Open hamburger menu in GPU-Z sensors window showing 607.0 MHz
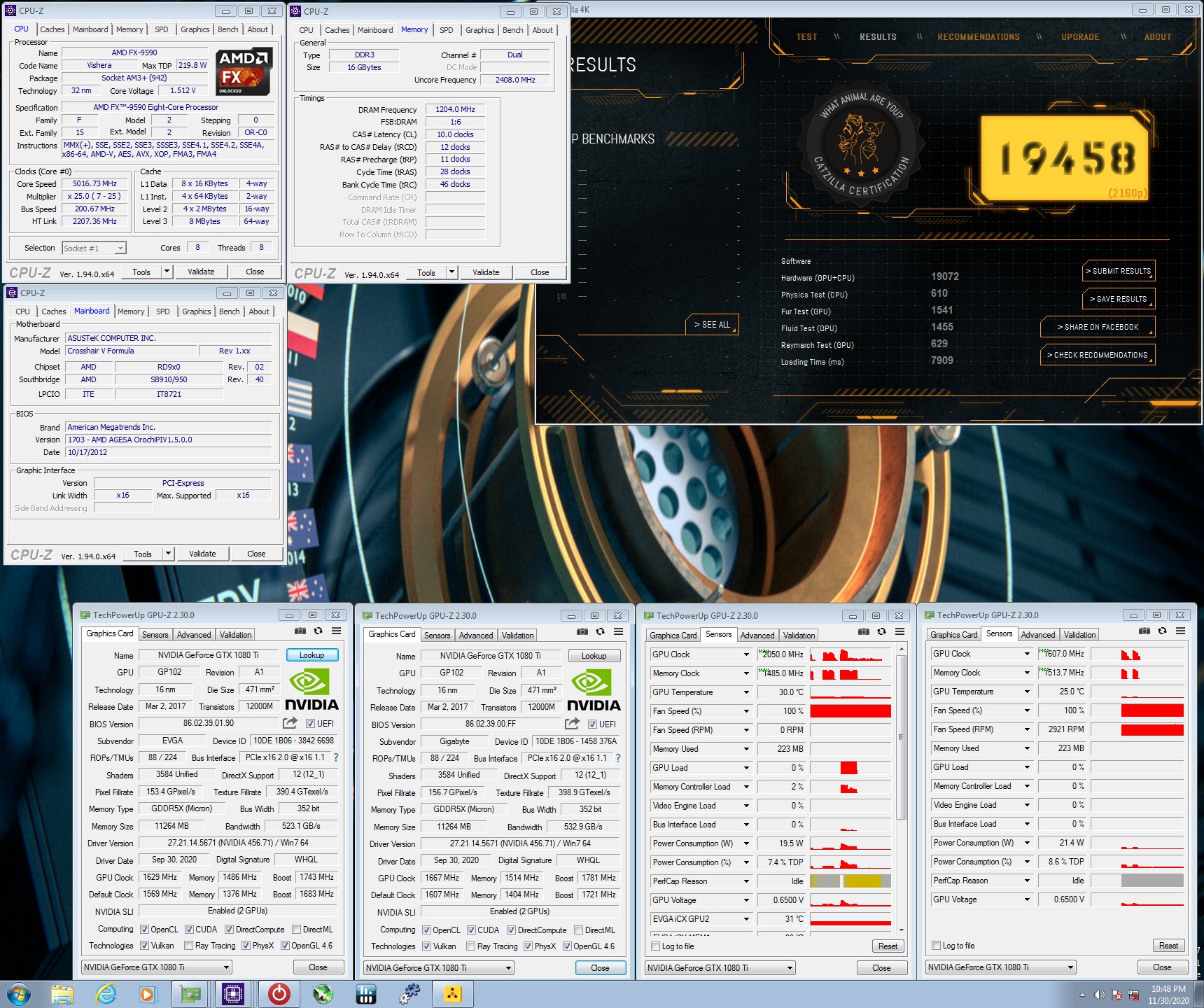The width and height of the screenshot is (1204, 1008). tap(1180, 631)
